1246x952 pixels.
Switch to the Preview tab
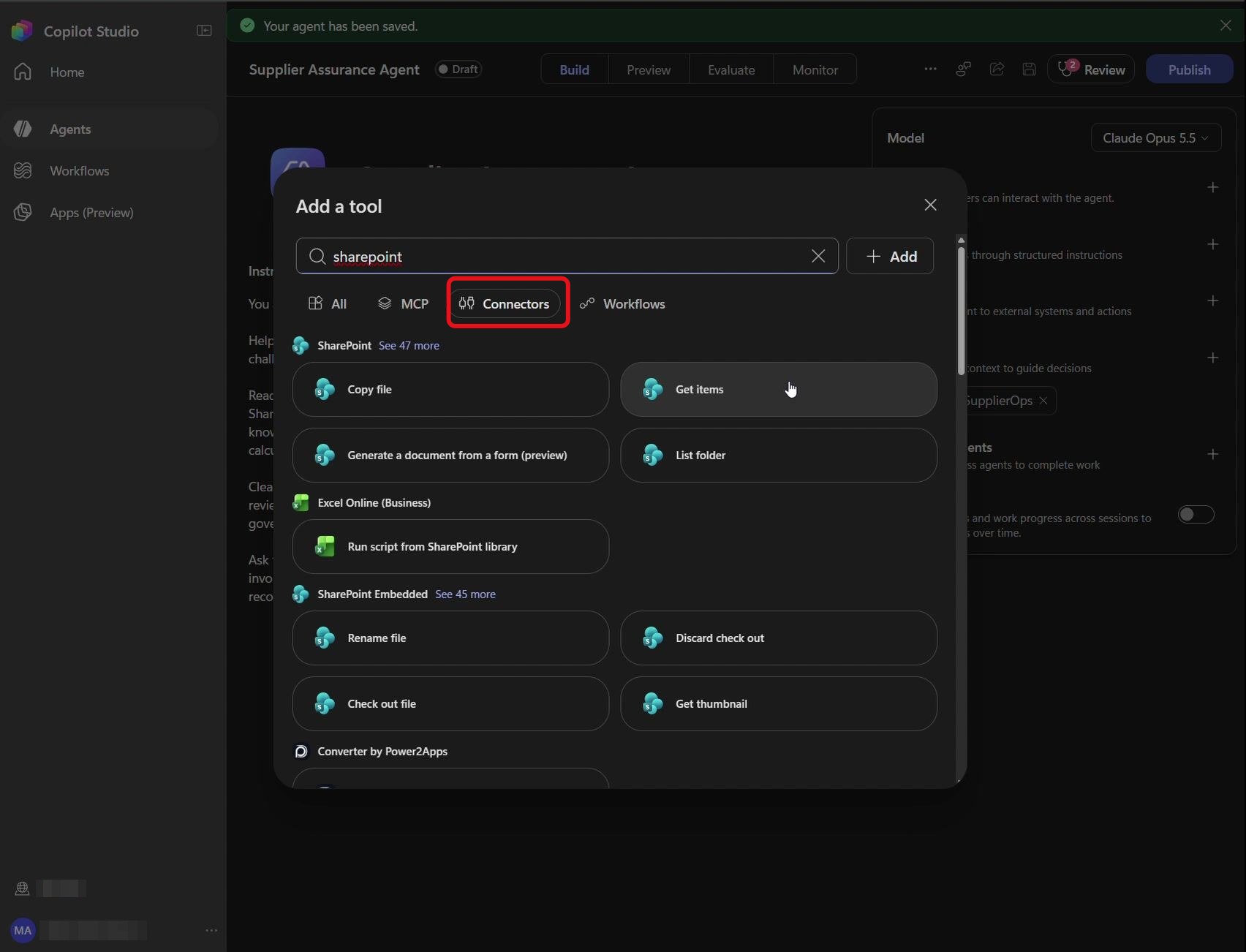[x=648, y=69]
